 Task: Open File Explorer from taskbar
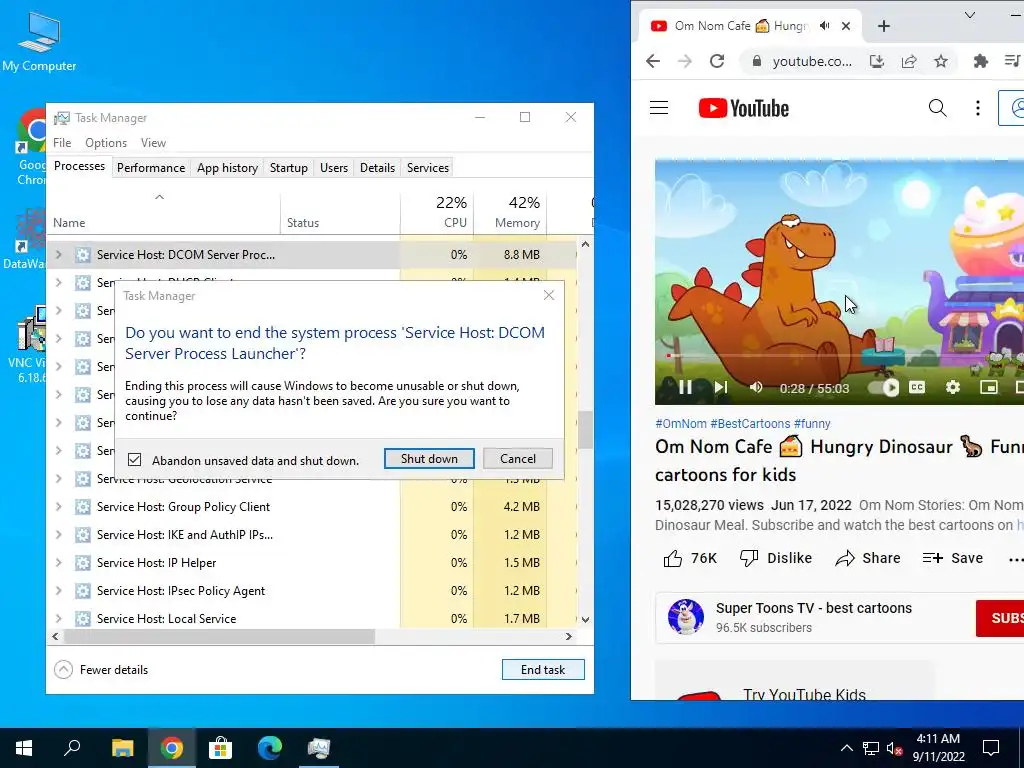[122, 748]
